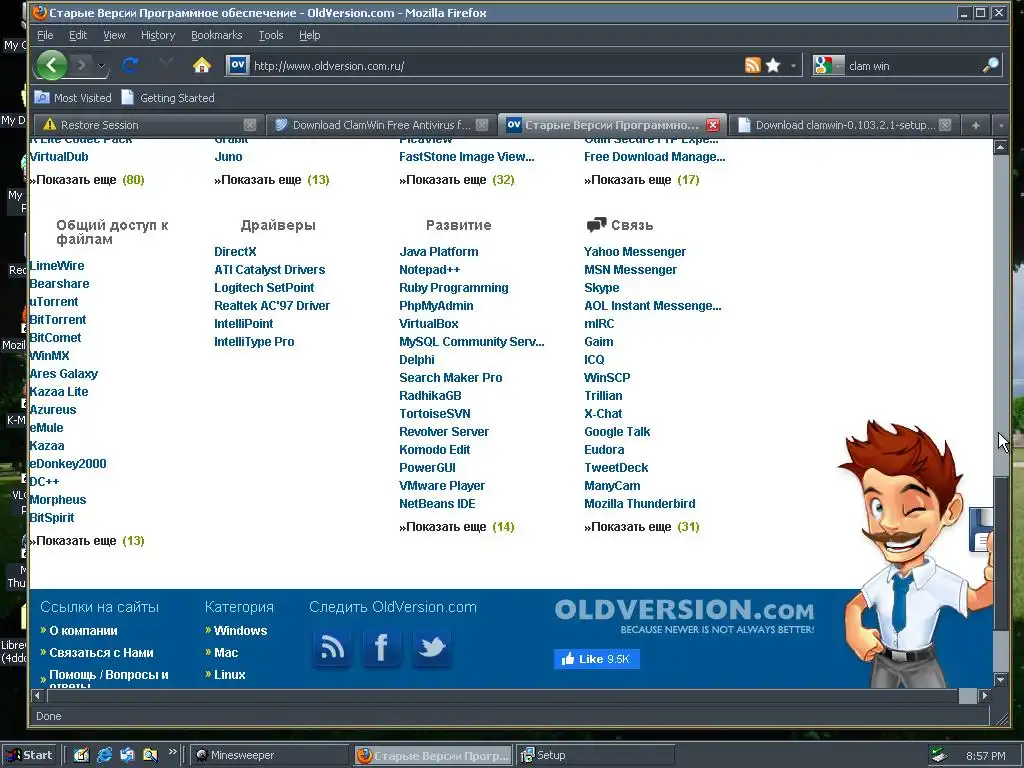Click the vertical scrollbar down arrow
Image resolution: width=1024 pixels, height=768 pixels.
click(1000, 680)
